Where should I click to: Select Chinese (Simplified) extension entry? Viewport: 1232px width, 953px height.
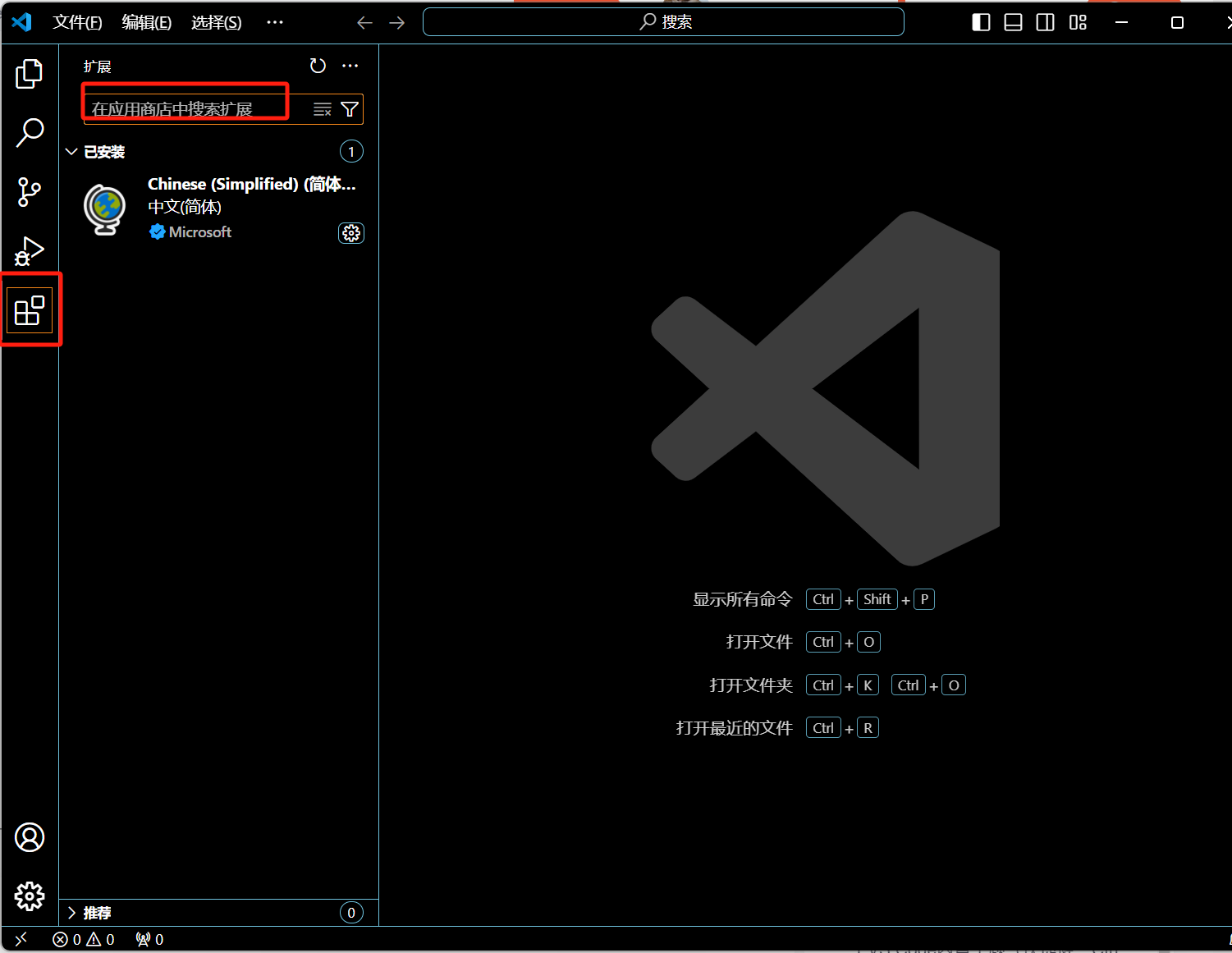click(219, 208)
